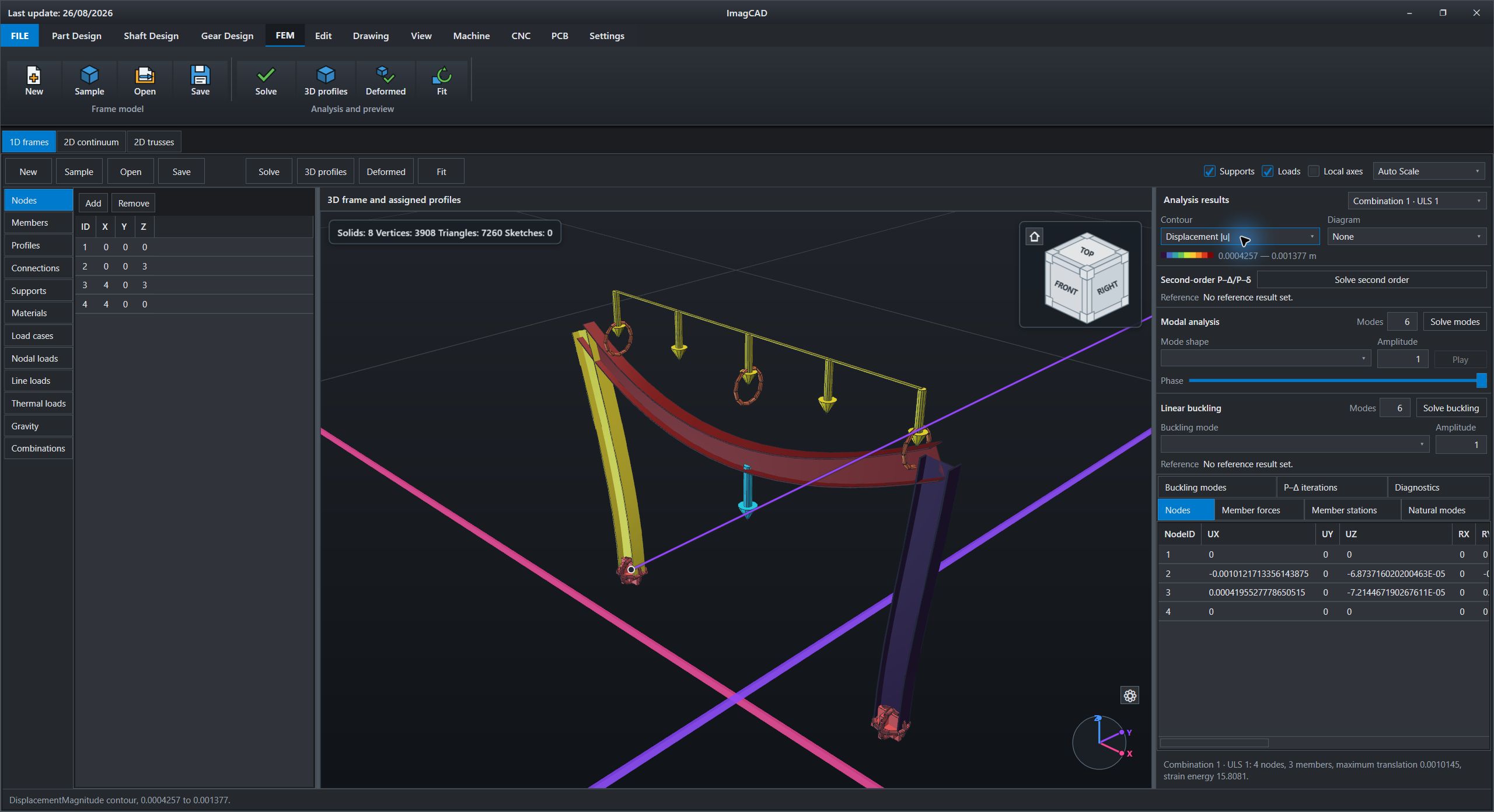1494x812 pixels.
Task: Select Members in the side list
Action: pos(39,222)
